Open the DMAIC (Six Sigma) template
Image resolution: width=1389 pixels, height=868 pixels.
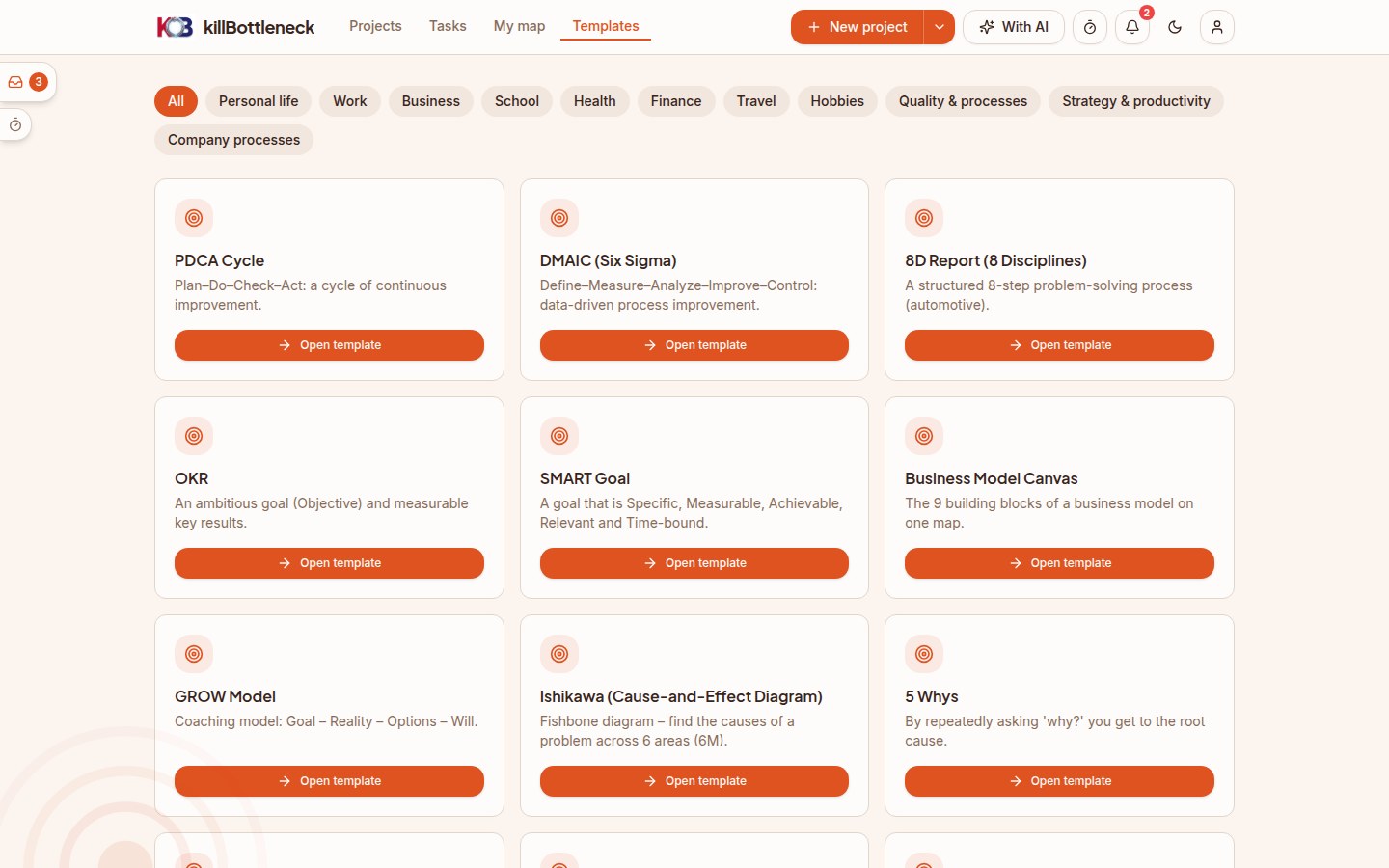coord(694,345)
